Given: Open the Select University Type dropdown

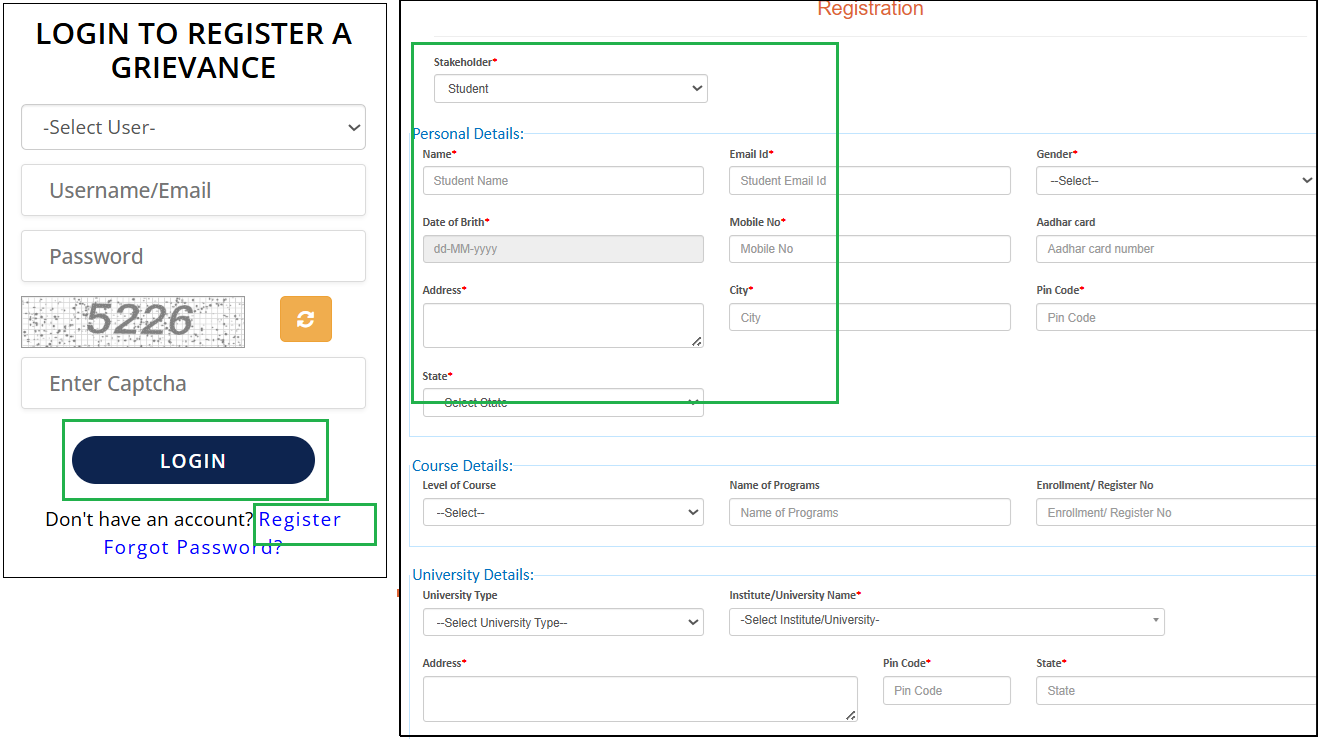Looking at the screenshot, I should click(x=563, y=623).
